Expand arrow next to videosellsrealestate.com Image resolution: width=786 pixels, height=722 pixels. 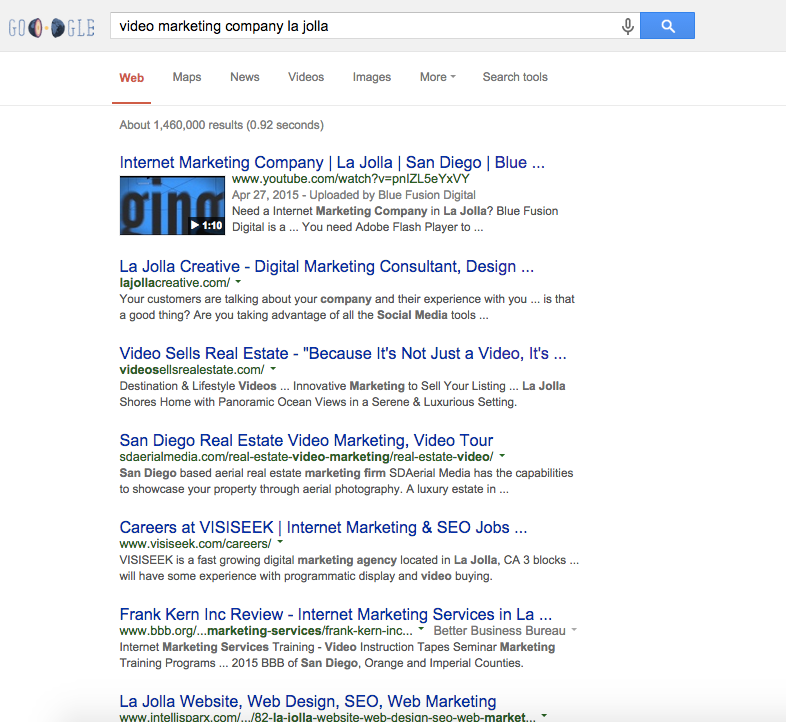(273, 369)
